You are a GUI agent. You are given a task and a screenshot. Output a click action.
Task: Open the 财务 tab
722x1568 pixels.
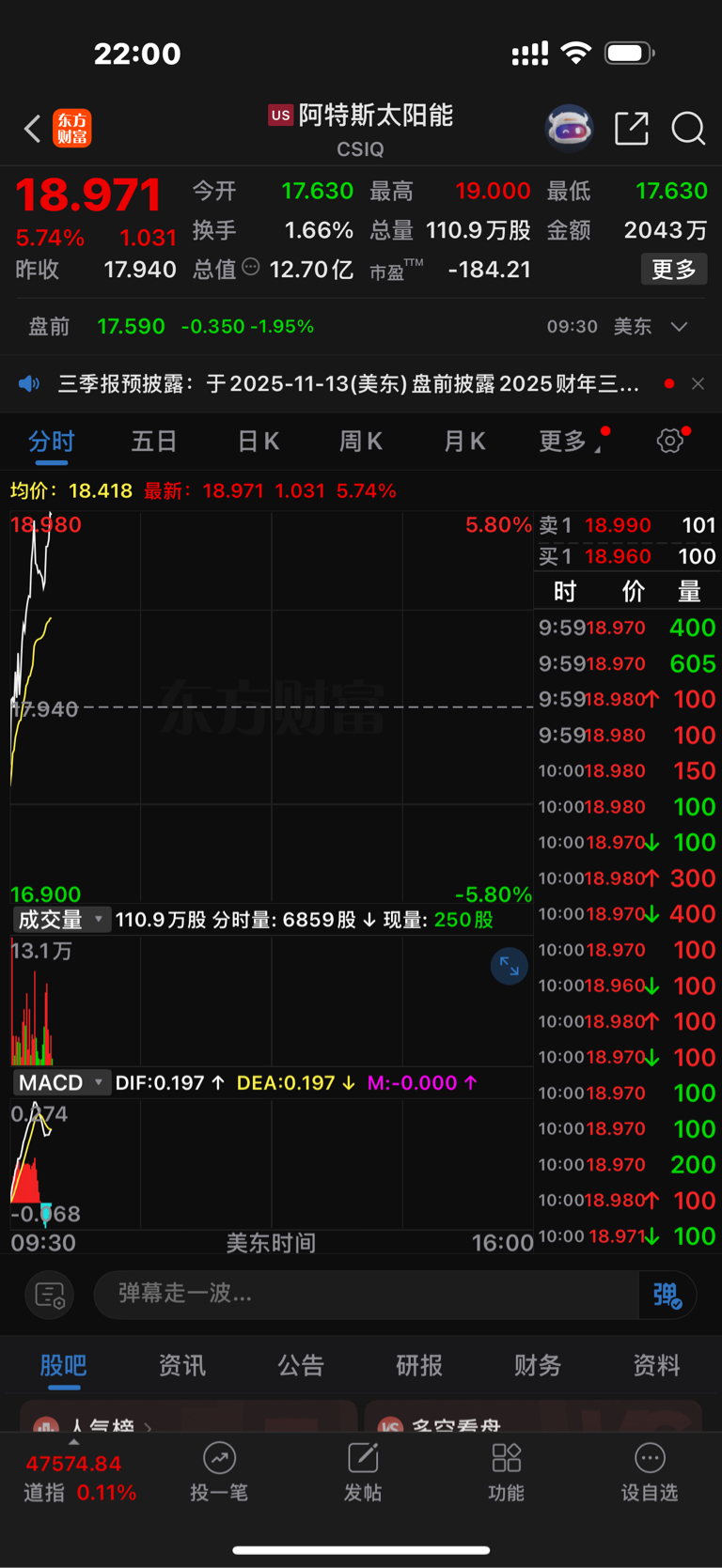(x=538, y=1365)
